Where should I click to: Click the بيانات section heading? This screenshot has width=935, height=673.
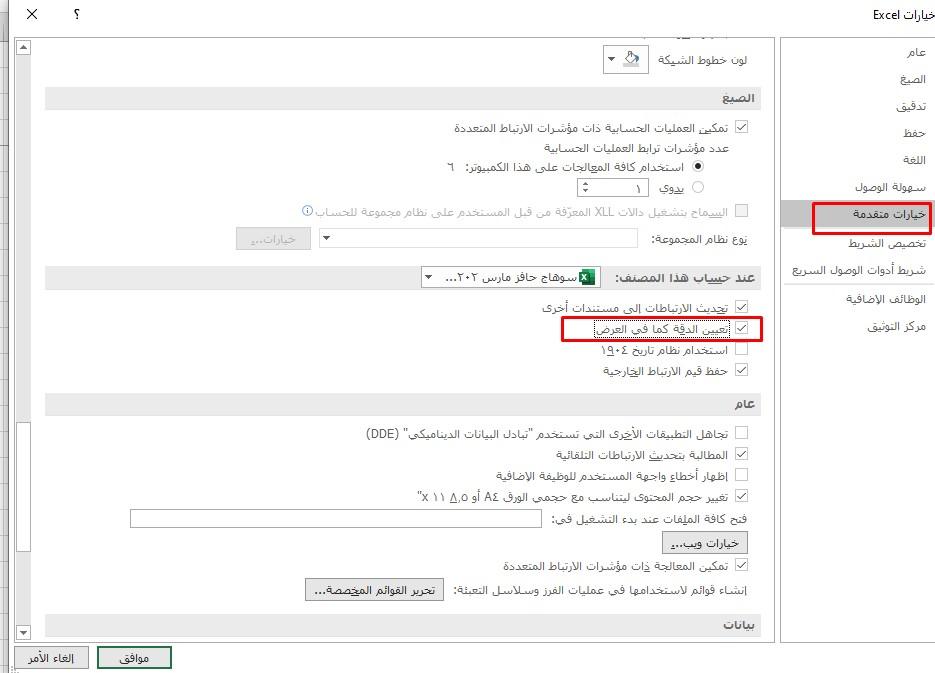tap(739, 625)
